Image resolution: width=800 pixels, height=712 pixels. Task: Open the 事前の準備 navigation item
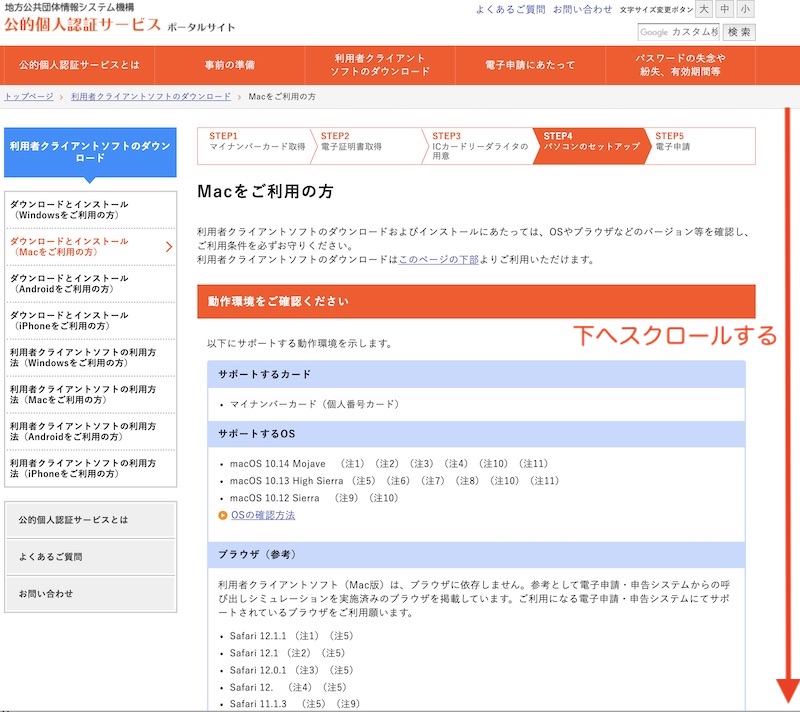(x=230, y=65)
